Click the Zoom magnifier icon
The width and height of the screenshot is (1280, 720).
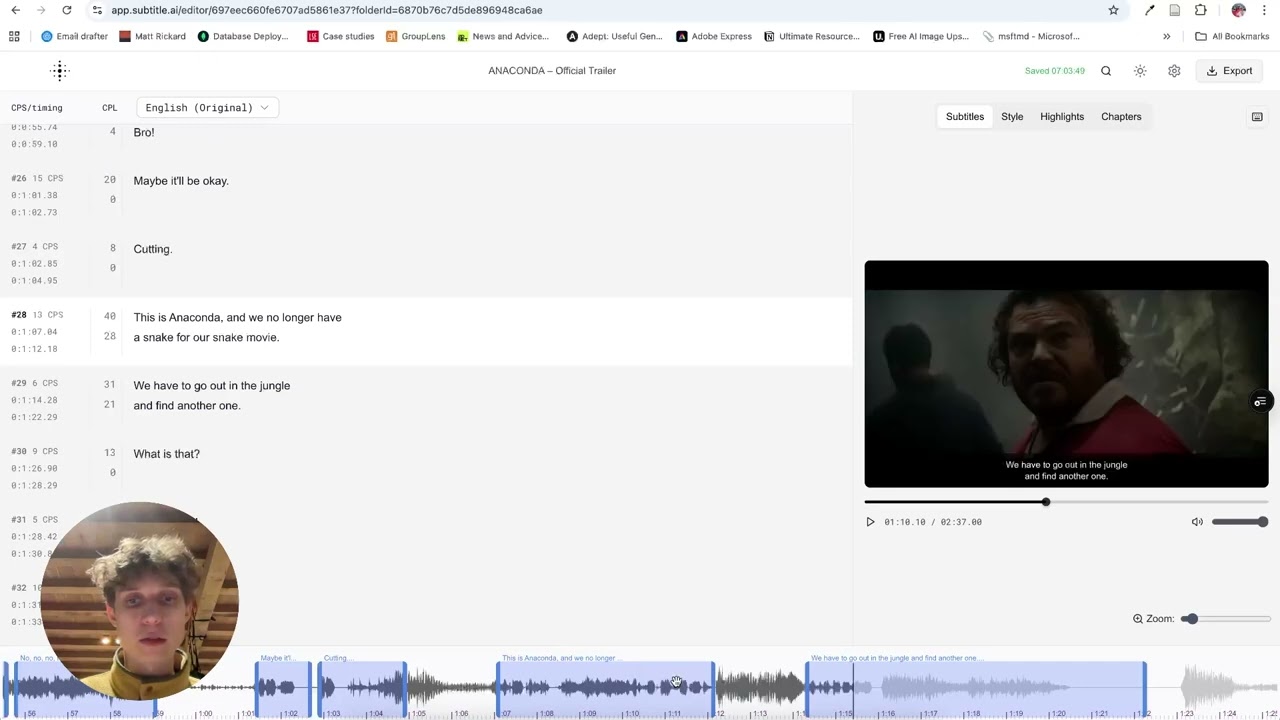(1137, 619)
